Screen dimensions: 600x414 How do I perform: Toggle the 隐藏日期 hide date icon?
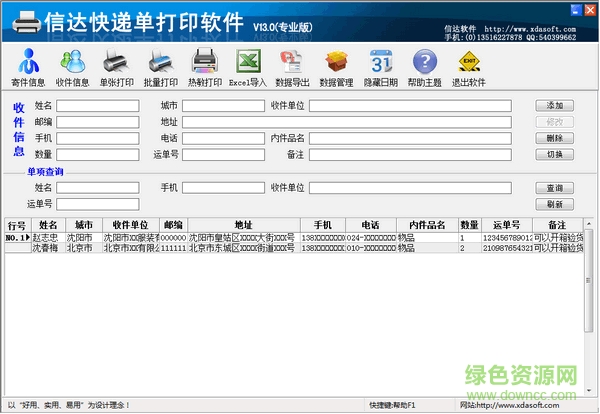(380, 67)
